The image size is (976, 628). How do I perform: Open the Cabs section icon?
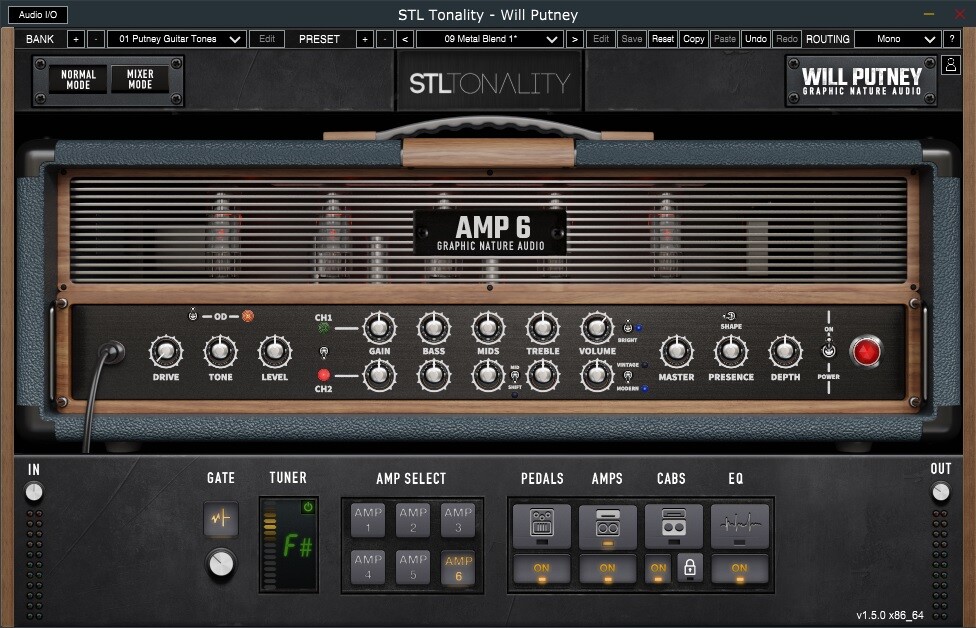click(x=673, y=526)
